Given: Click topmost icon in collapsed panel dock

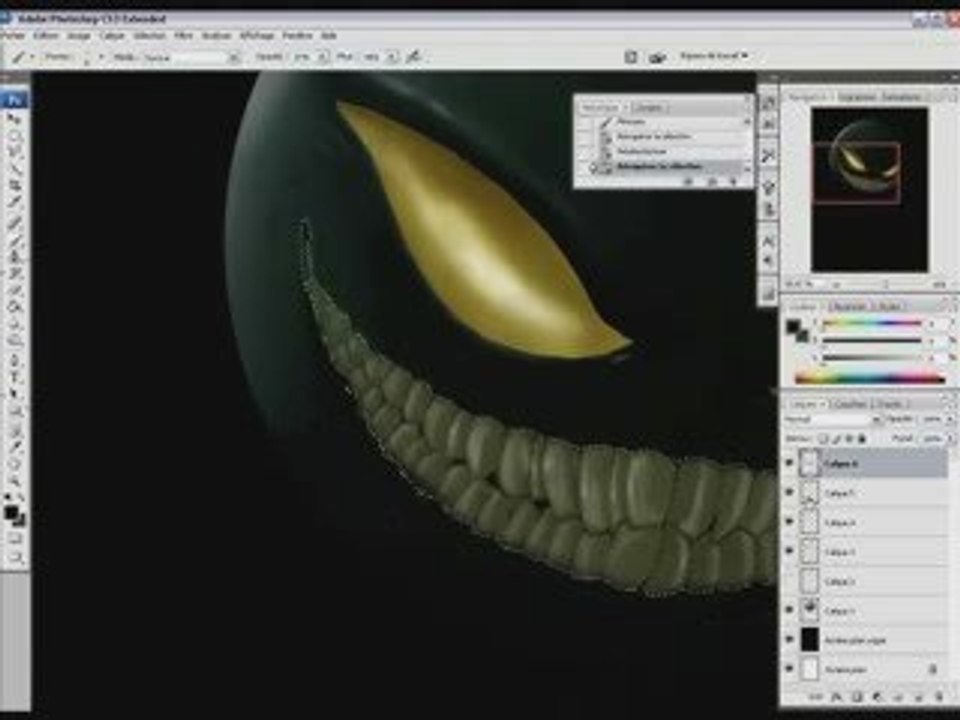Looking at the screenshot, I should 768,102.
